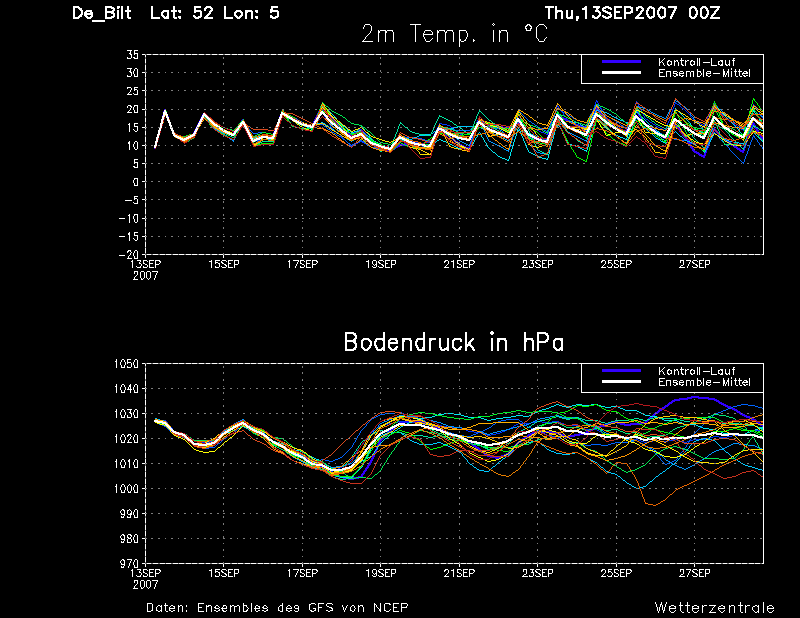The height and width of the screenshot is (618, 800).
Task: Click the De_Bilt location label
Action: [x=102, y=13]
